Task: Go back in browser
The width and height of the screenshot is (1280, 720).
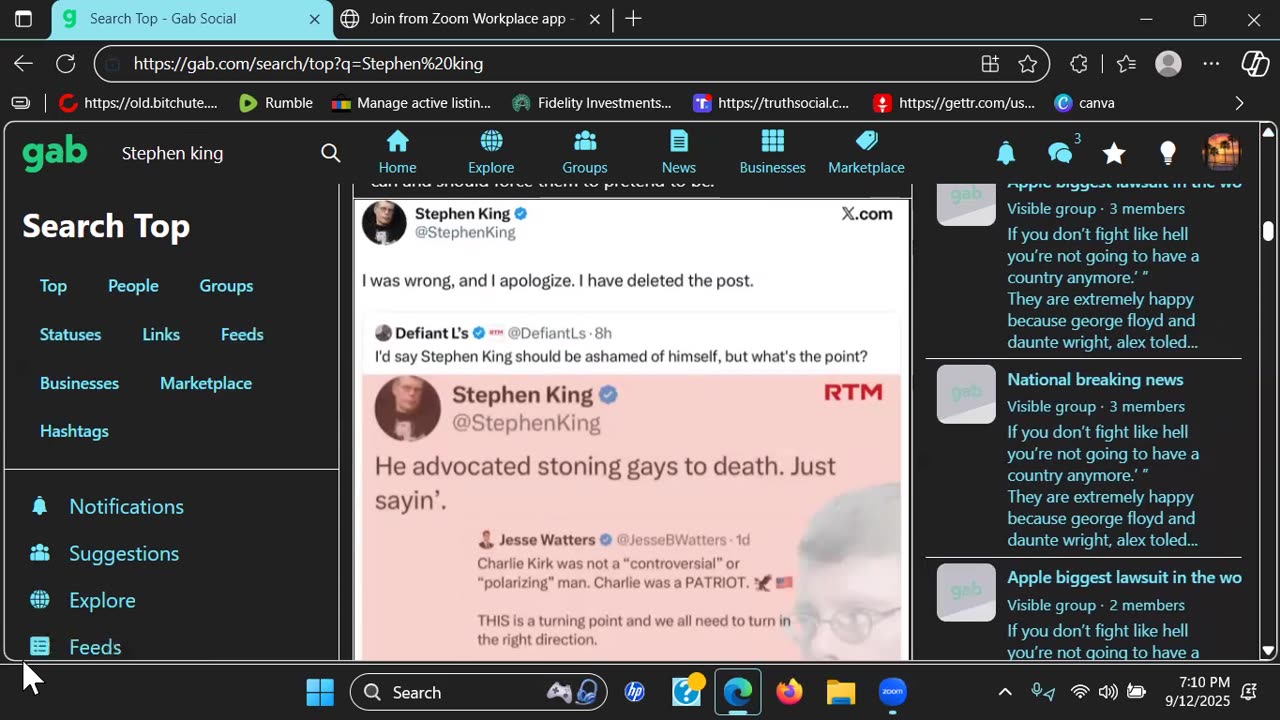Action: (23, 64)
